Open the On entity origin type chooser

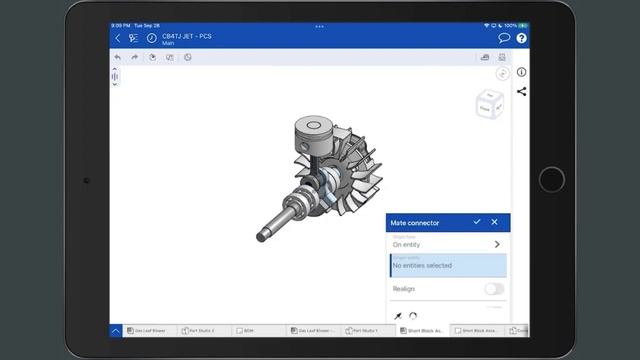448,243
